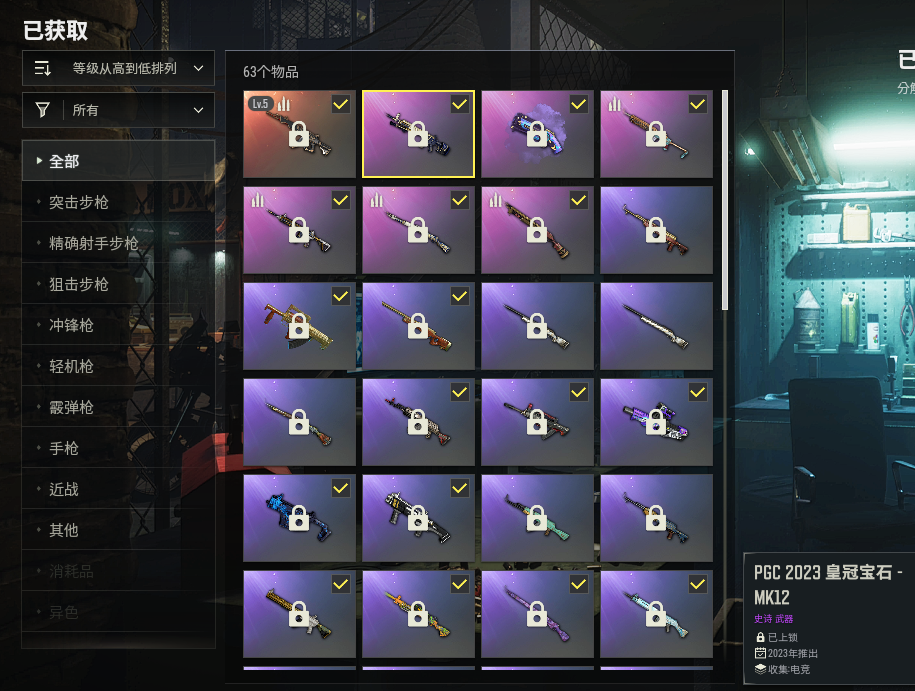This screenshot has height=691, width=915.
Task: Click the funnel filter icon beside 所有
Action: [x=43, y=110]
